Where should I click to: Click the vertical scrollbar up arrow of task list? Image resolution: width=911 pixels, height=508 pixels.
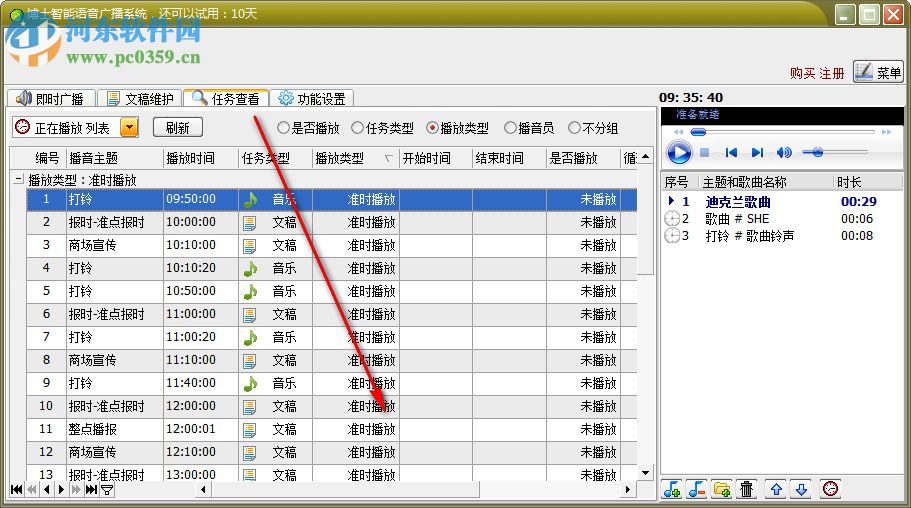pyautogui.click(x=645, y=157)
